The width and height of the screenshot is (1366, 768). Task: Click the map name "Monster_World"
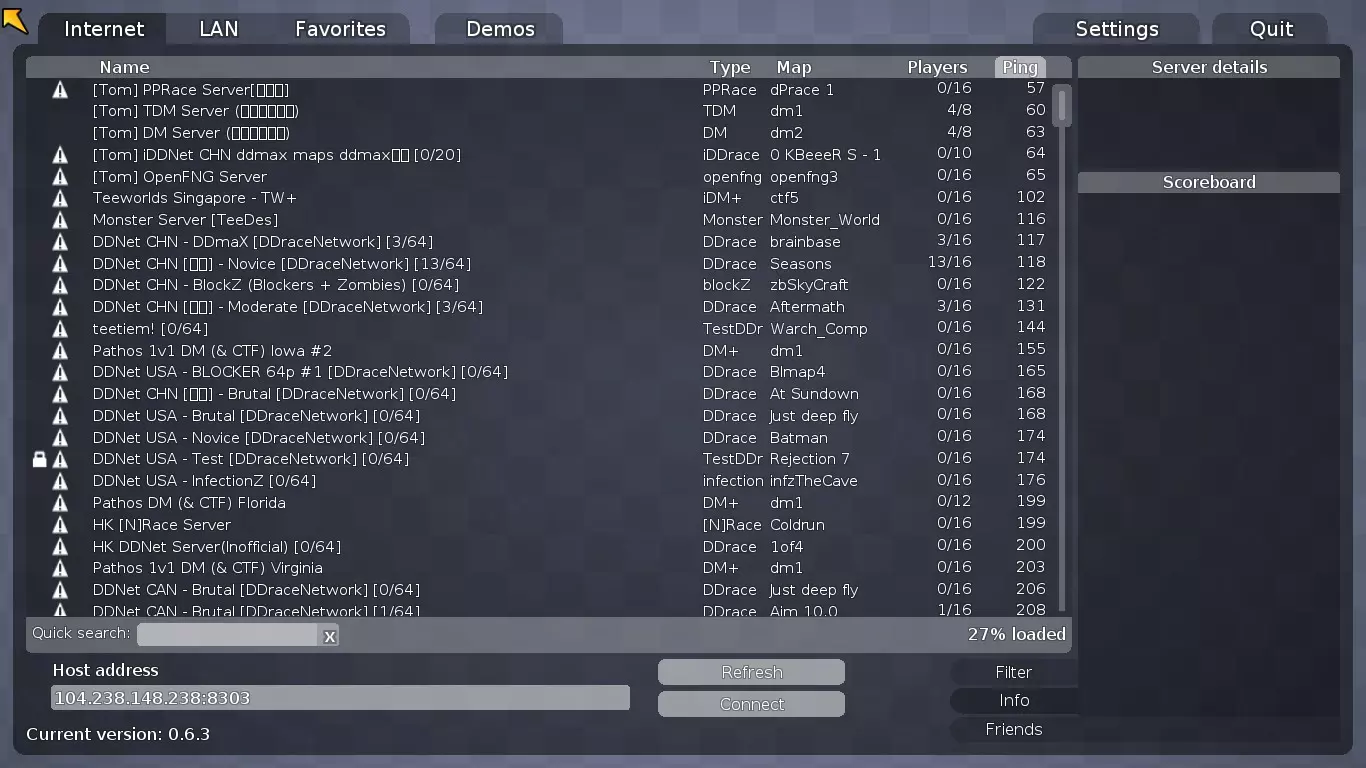[x=825, y=220]
